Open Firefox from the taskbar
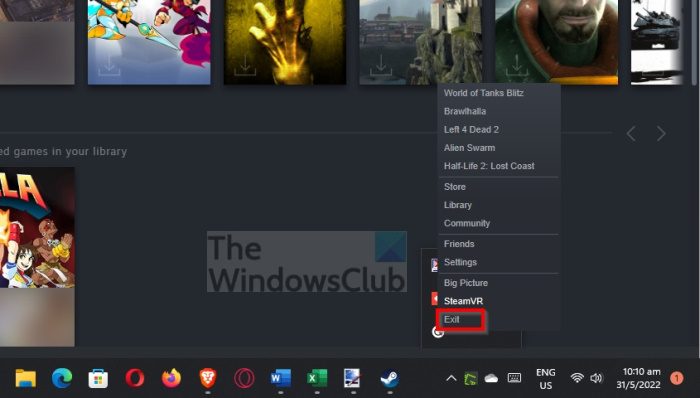 point(171,378)
